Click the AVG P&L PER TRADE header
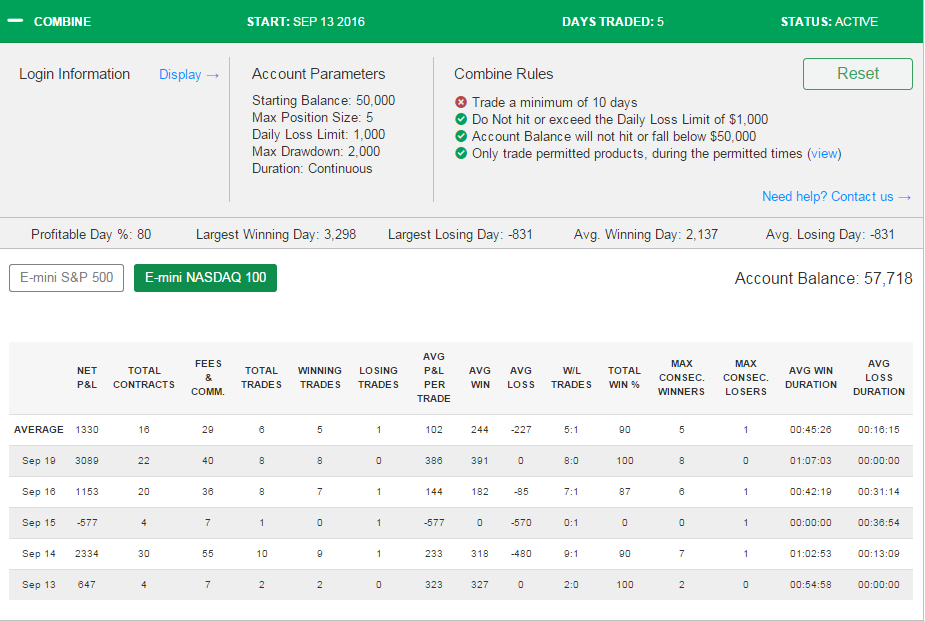The height and width of the screenshot is (621, 925). [434, 377]
